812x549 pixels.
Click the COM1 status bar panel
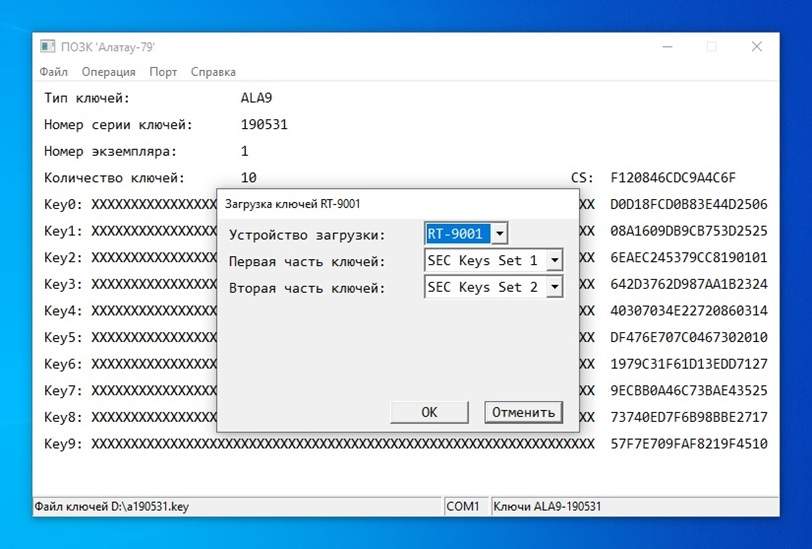[463, 507]
